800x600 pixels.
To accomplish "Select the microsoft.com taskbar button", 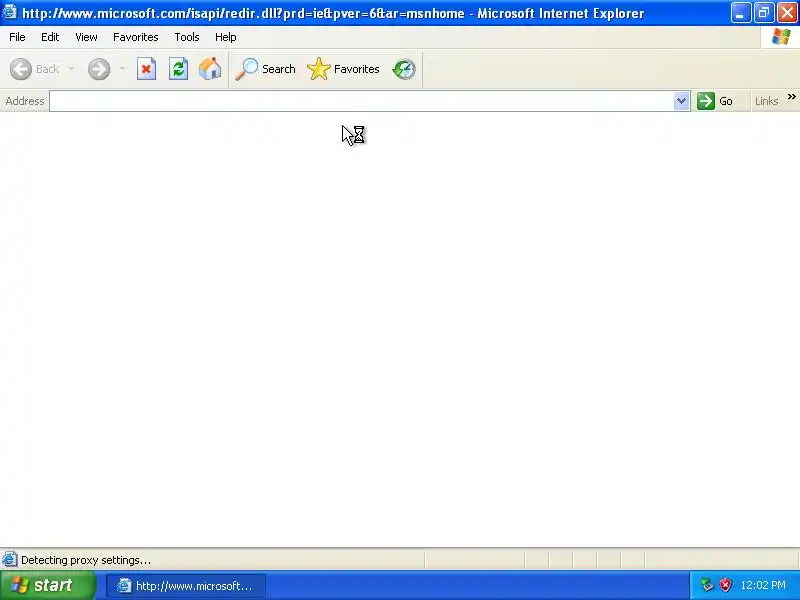I will [x=186, y=586].
